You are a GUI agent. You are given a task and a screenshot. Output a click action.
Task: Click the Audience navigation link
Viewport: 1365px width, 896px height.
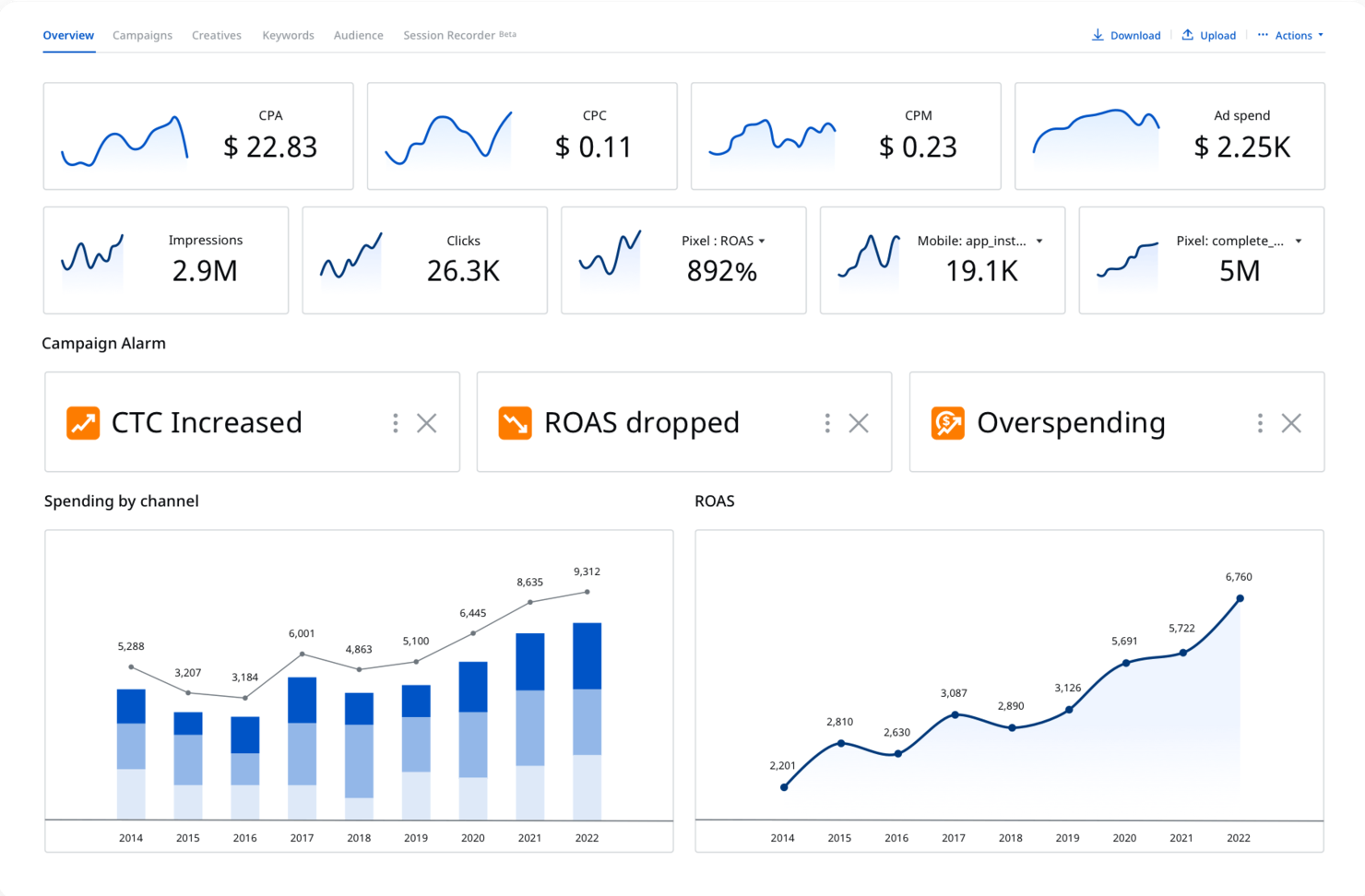point(358,35)
